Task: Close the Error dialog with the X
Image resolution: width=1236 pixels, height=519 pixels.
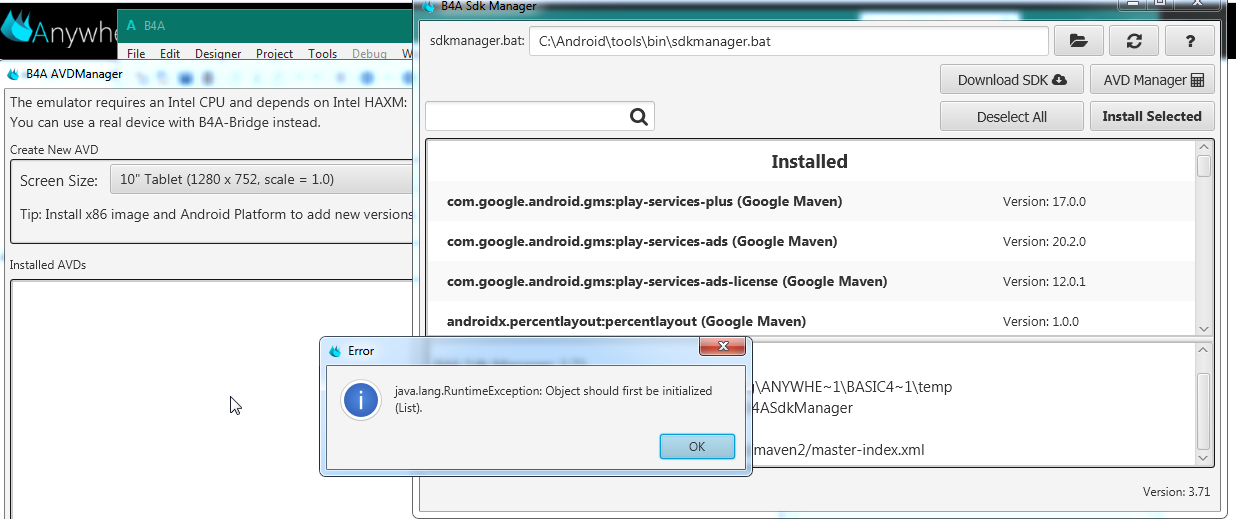Action: (721, 349)
